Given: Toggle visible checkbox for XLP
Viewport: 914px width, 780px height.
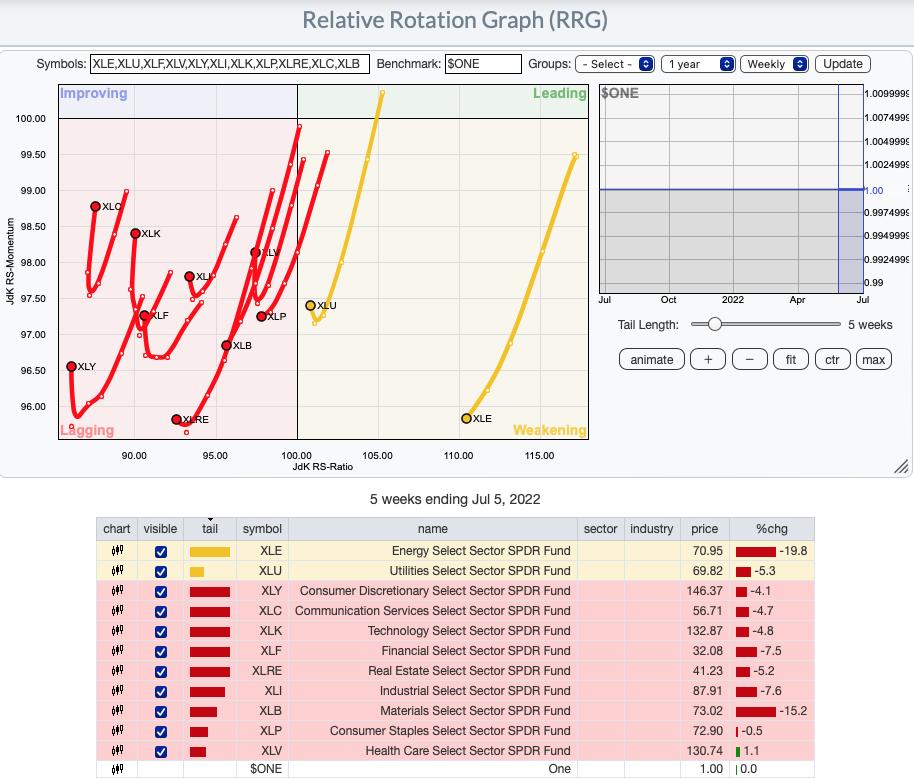Looking at the screenshot, I should [x=161, y=732].
